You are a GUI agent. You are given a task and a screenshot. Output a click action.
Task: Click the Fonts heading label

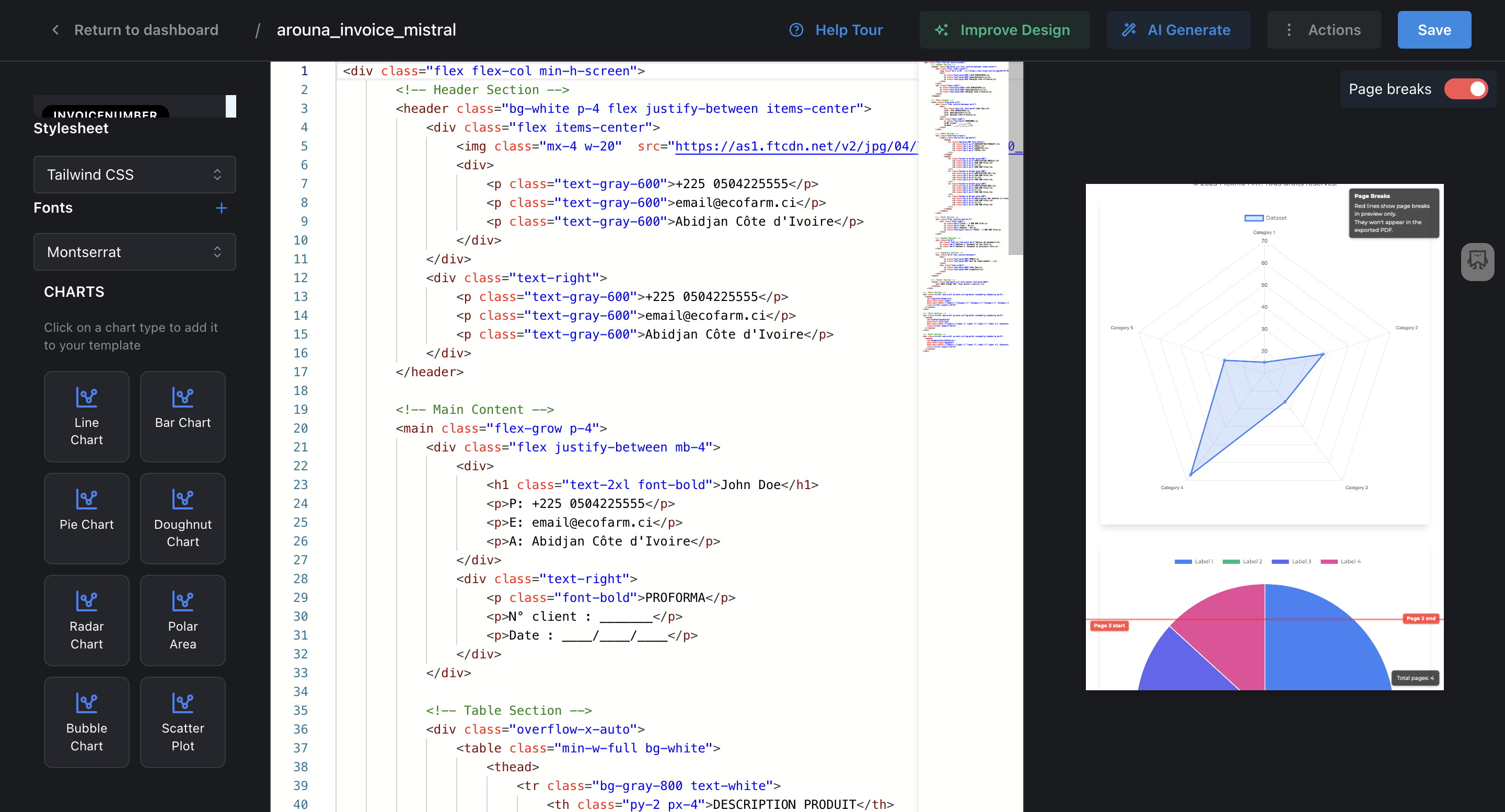(53, 208)
